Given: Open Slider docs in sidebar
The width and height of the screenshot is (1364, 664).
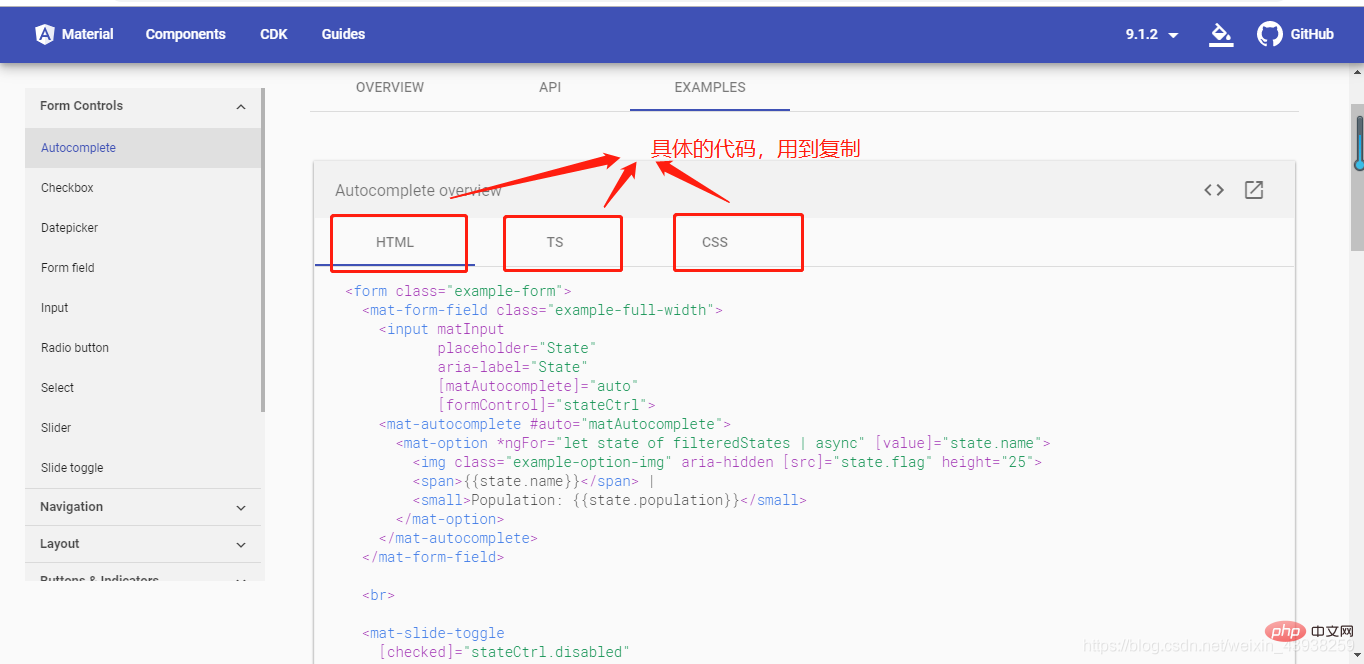Looking at the screenshot, I should (x=143, y=428).
